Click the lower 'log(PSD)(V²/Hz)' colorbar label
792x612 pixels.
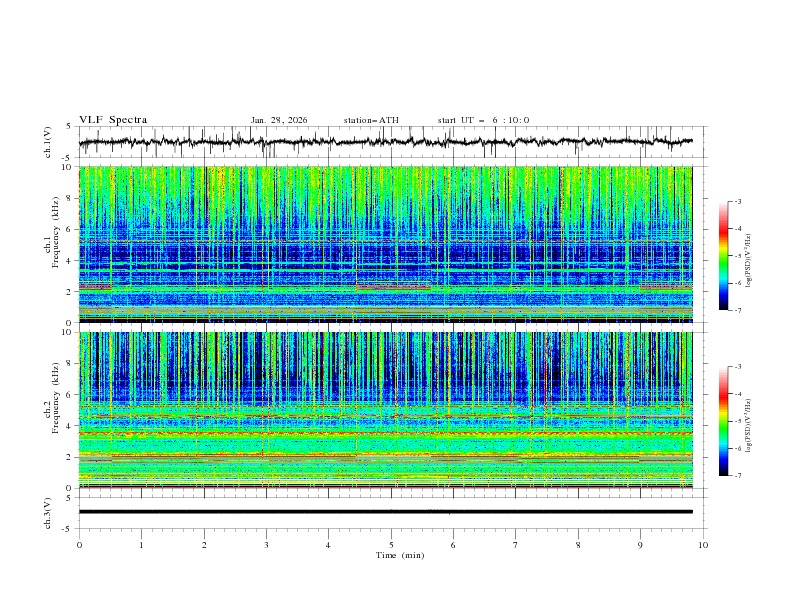click(749, 426)
